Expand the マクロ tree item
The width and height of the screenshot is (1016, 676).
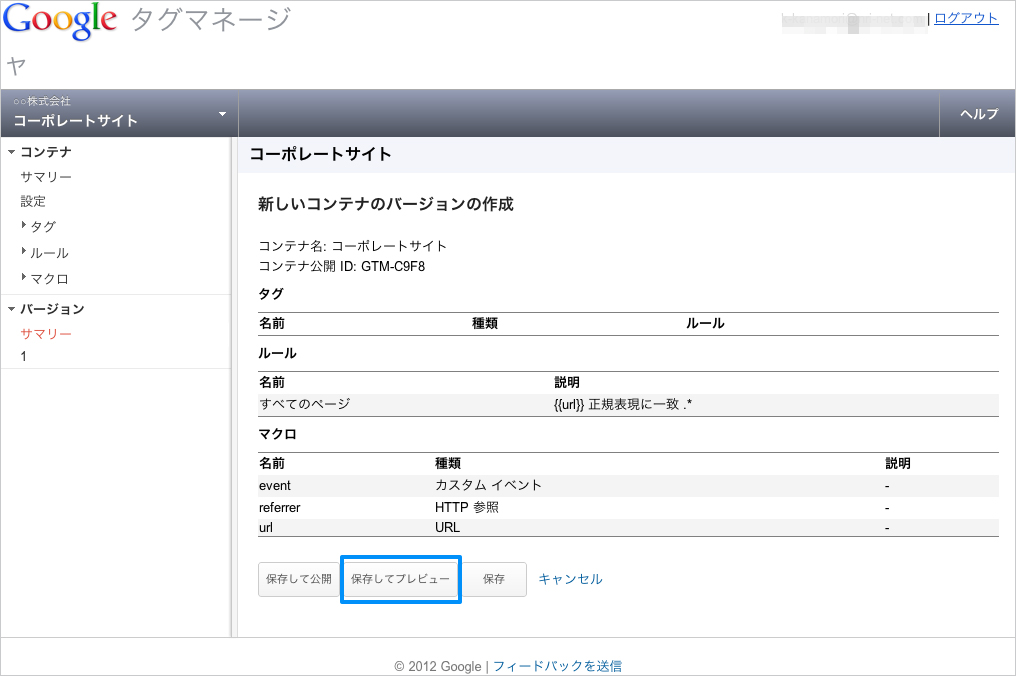click(24, 278)
